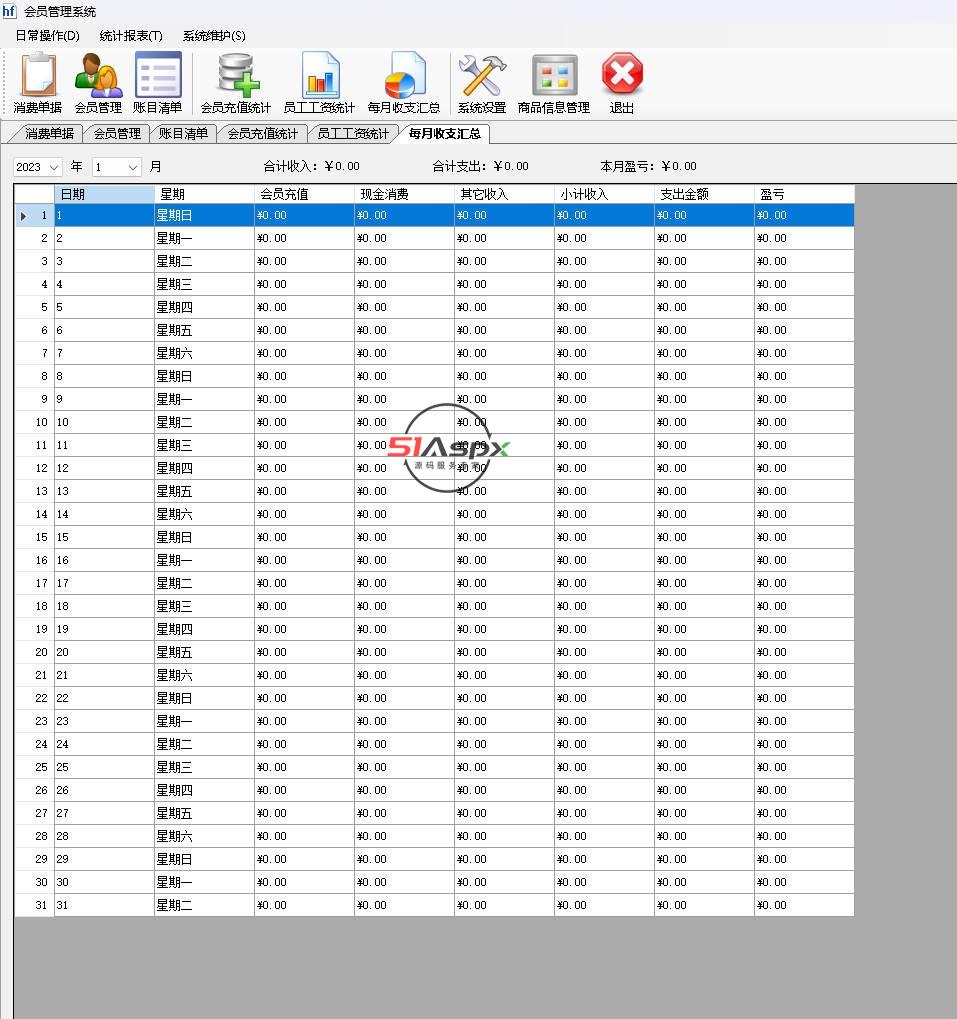Screen dimensions: 957x1019
Task: Click the top-left grid select-all corner
Action: point(34,194)
